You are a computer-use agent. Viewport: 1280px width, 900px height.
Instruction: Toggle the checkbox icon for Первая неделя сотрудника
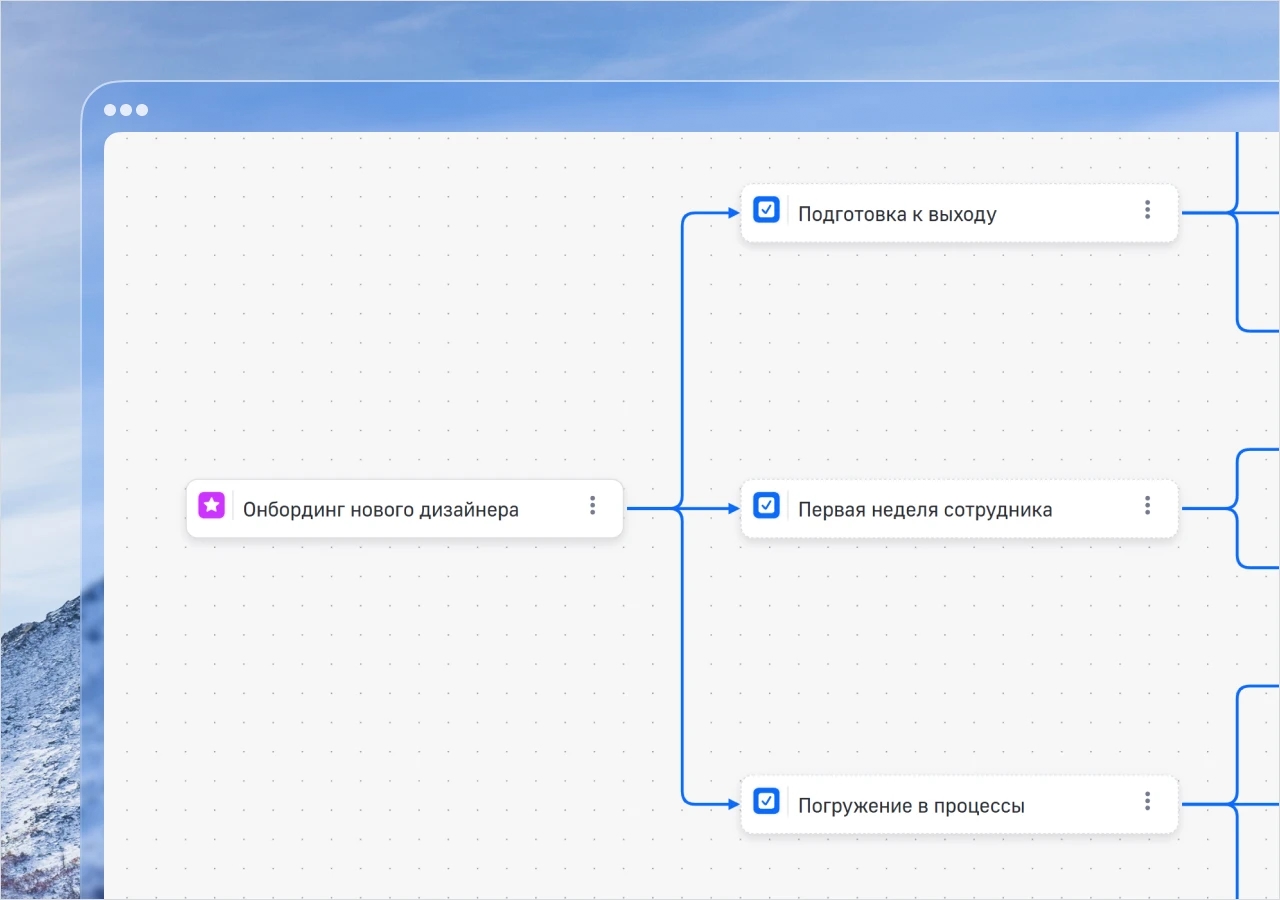[766, 506]
